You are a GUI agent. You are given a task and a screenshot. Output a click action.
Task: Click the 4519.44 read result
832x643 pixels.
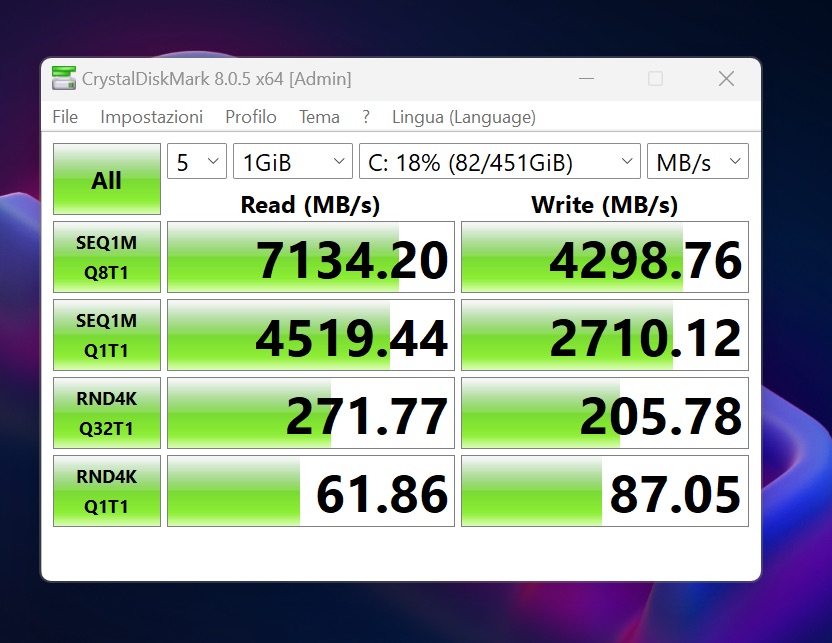click(311, 335)
